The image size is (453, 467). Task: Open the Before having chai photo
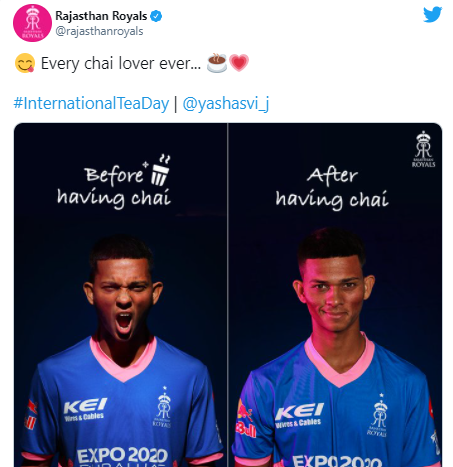[120, 295]
